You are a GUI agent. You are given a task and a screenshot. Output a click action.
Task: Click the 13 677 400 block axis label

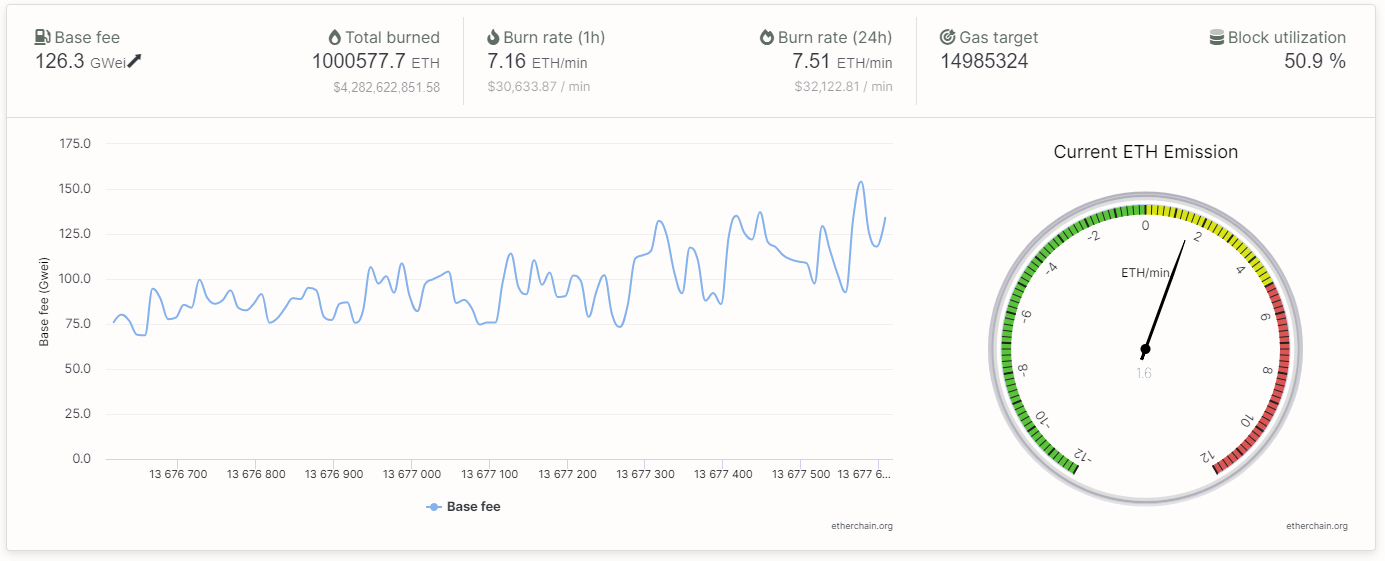tap(724, 474)
